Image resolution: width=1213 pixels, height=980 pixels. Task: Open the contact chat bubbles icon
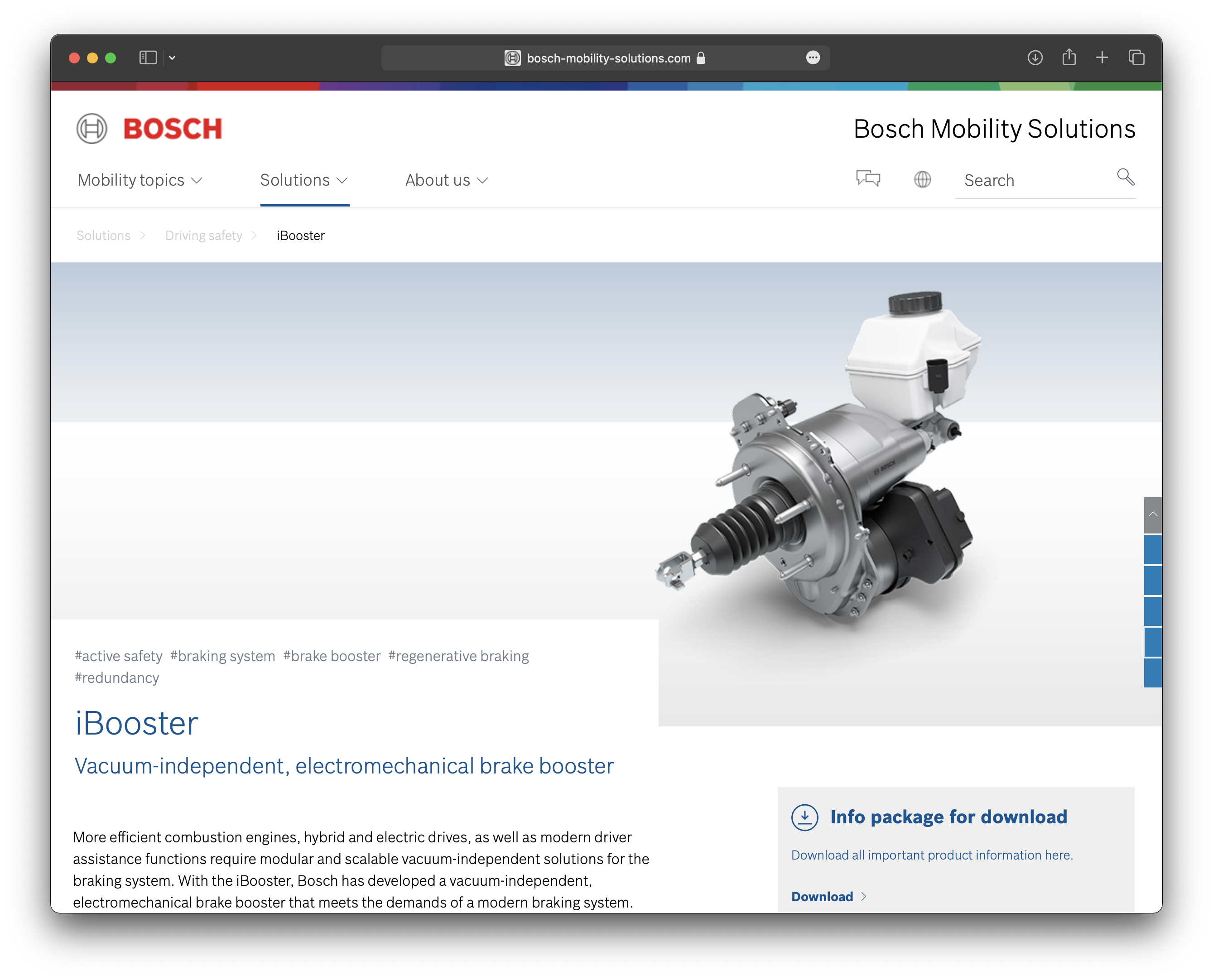(x=868, y=179)
